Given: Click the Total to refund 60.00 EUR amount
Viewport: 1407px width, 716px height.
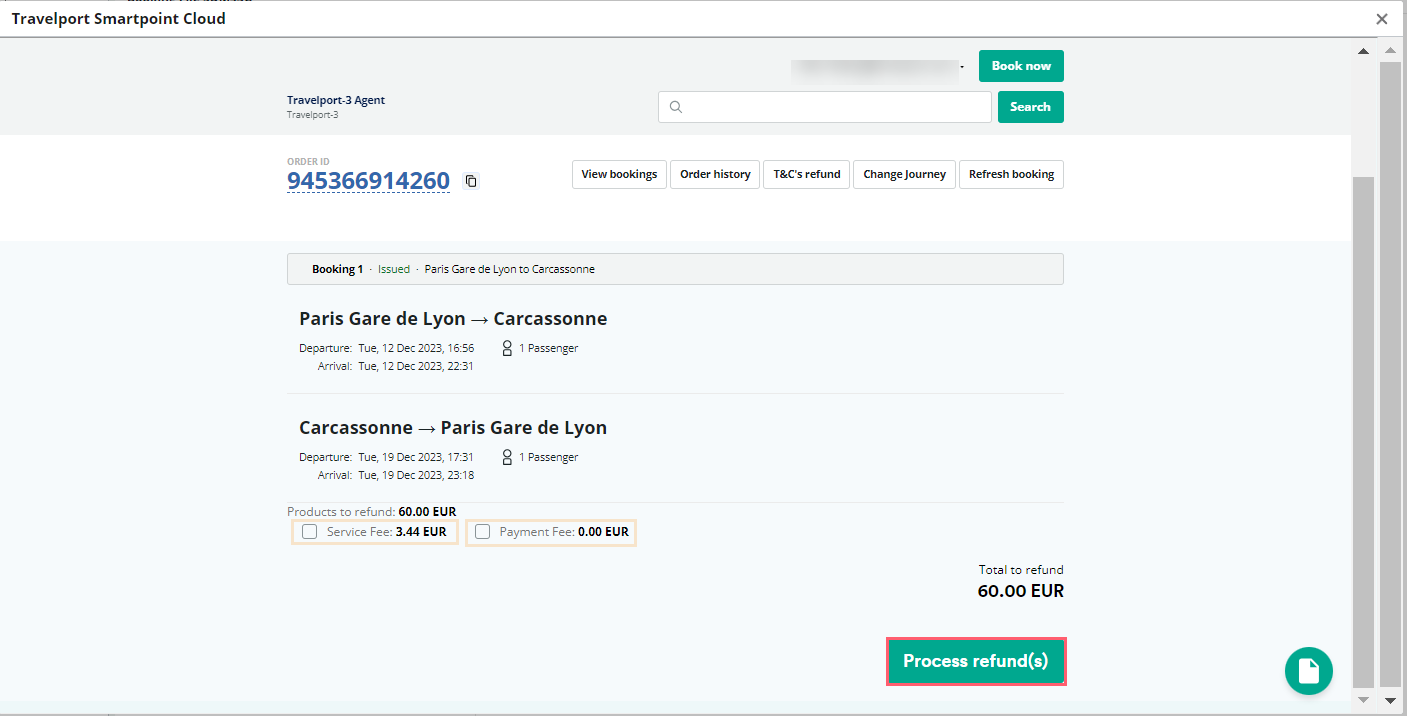Looking at the screenshot, I should pos(1021,591).
